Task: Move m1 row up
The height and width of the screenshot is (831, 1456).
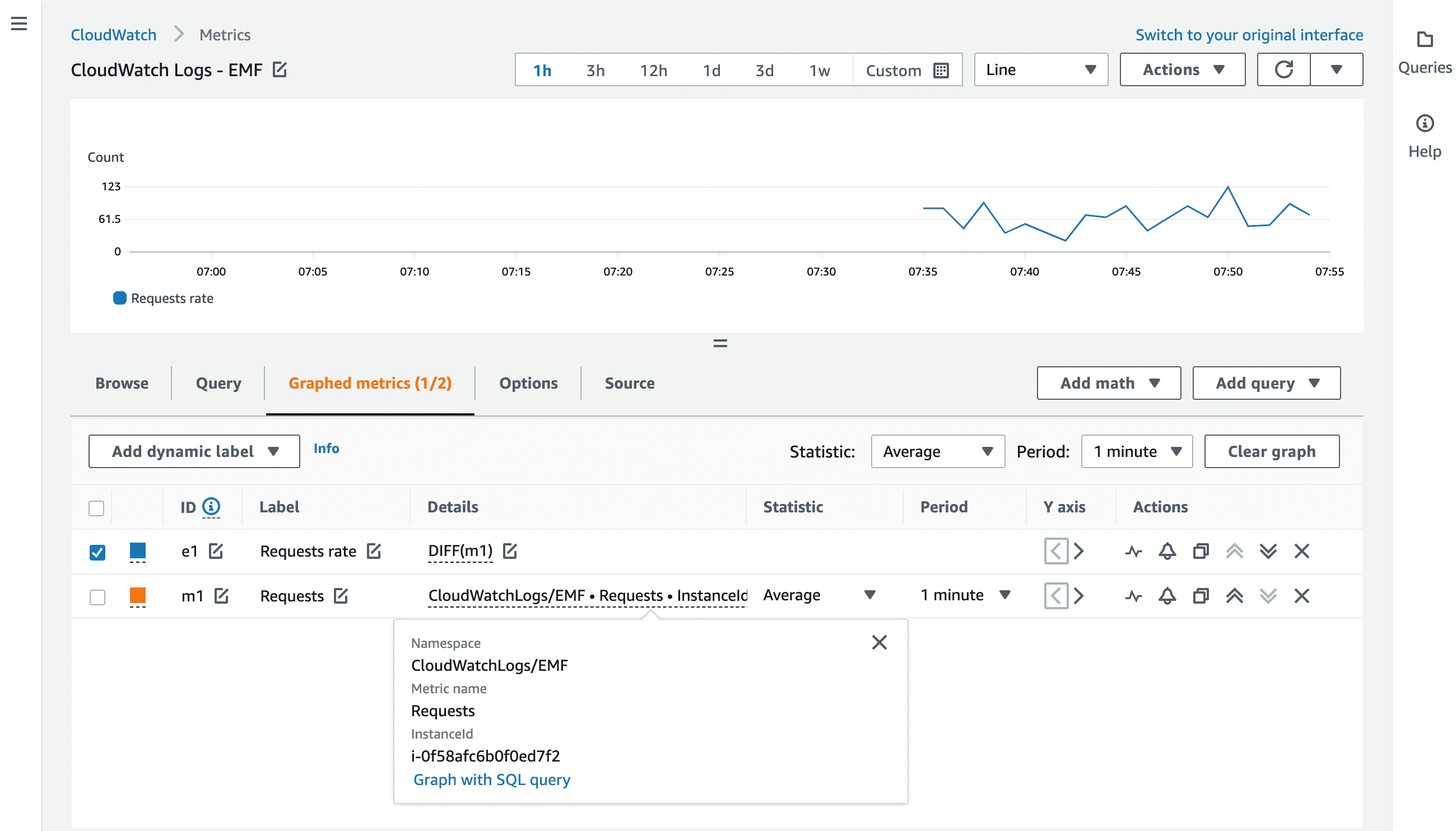Action: (x=1235, y=596)
